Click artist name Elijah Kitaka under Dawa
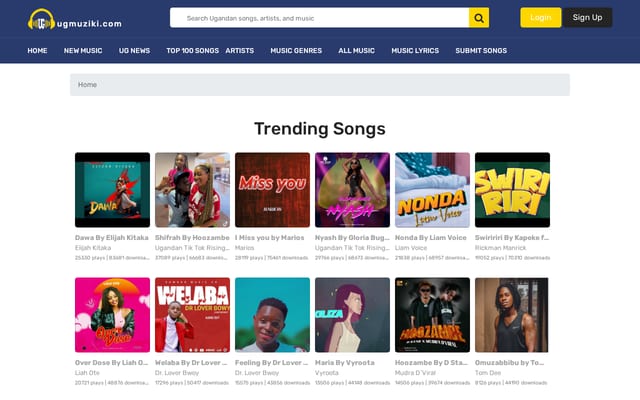640x400 pixels. coord(93,248)
